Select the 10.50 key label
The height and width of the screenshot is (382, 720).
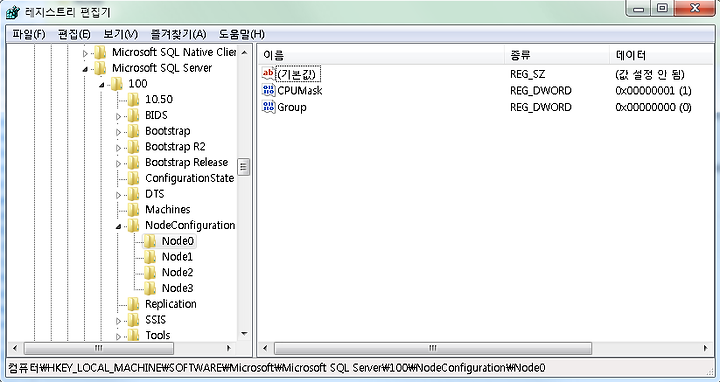pyautogui.click(x=159, y=99)
